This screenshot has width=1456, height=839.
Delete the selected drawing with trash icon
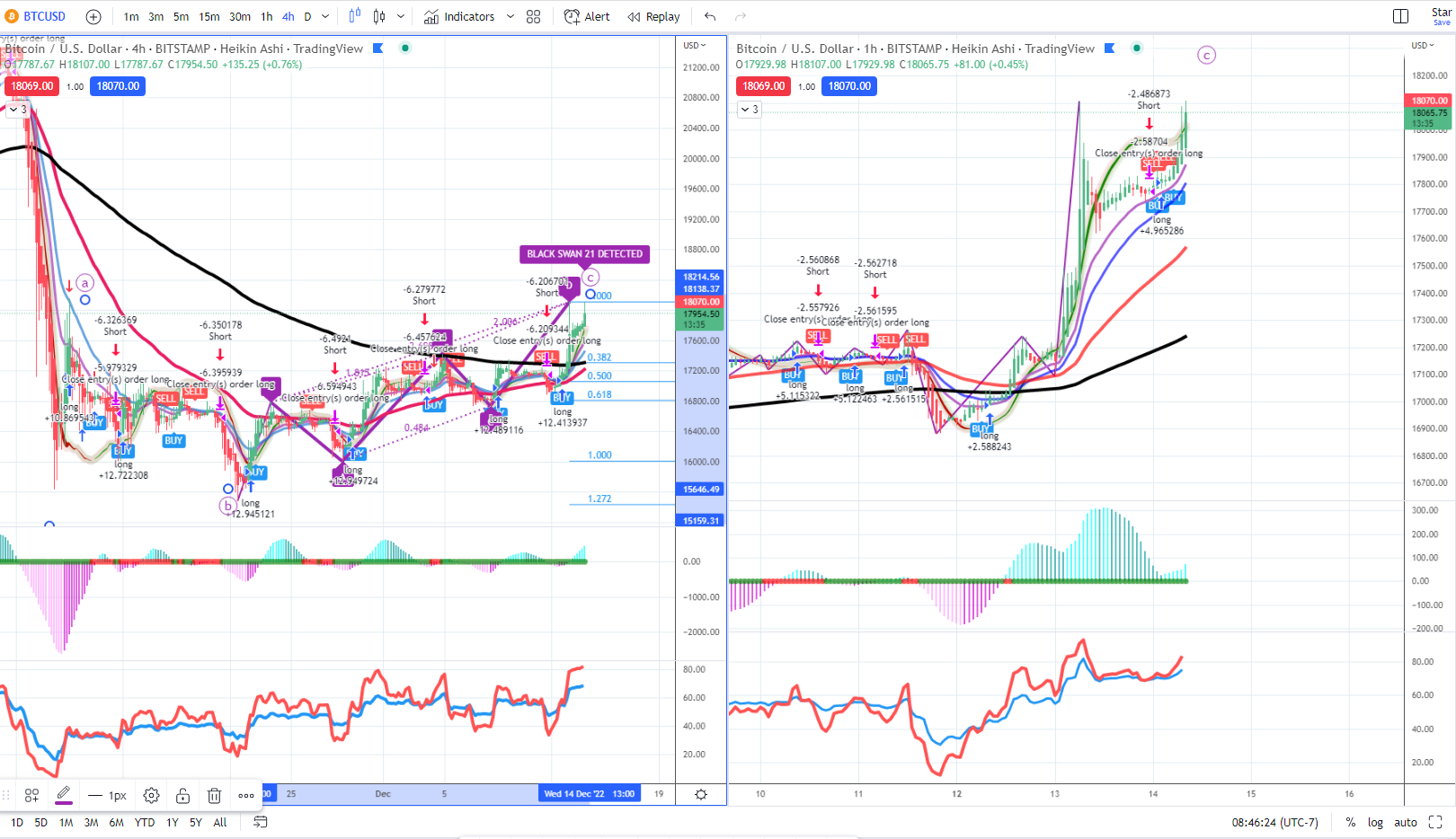point(214,795)
